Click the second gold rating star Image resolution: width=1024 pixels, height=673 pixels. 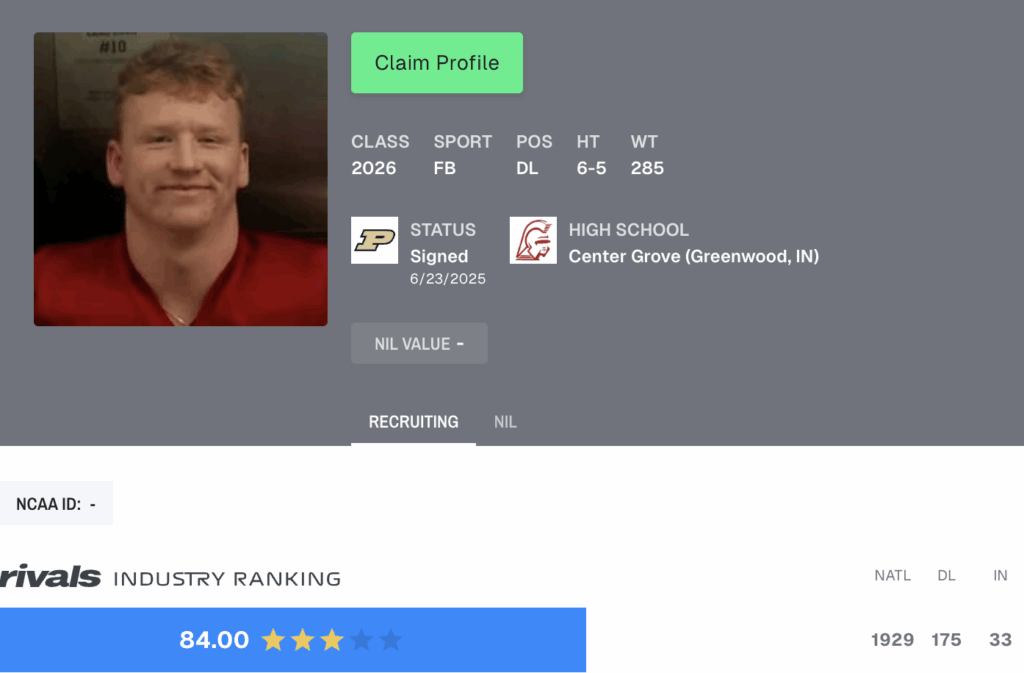coord(302,640)
